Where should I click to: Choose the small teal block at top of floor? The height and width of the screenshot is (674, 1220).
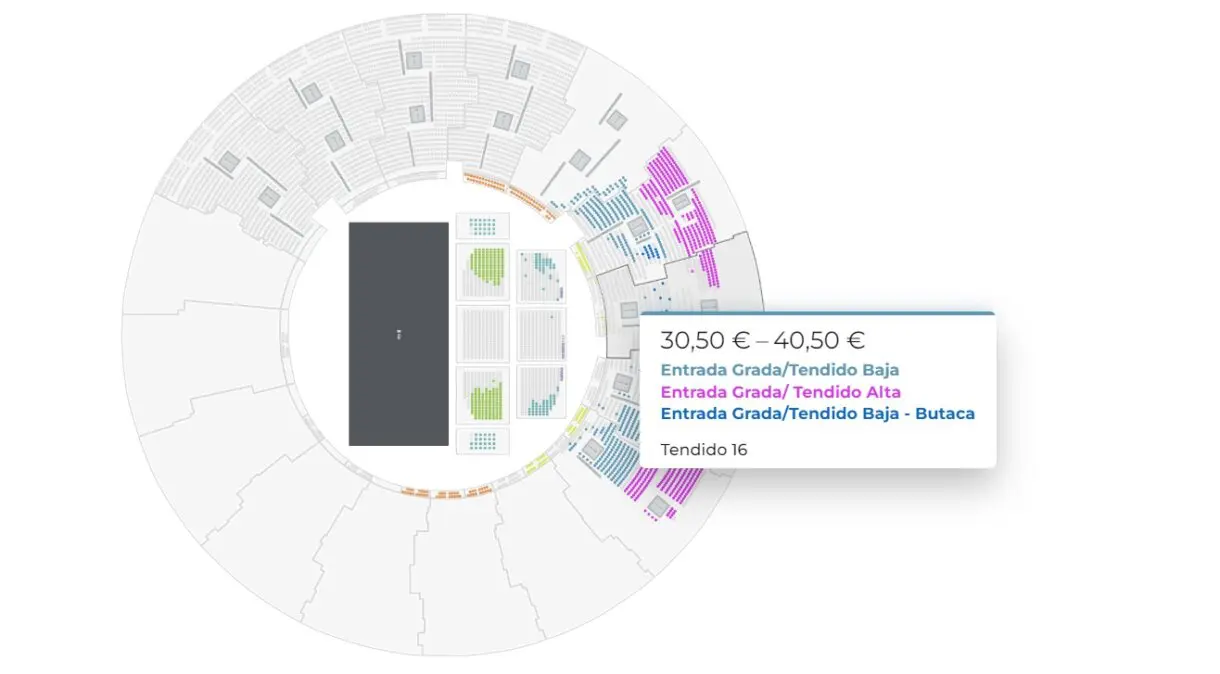[x=483, y=225]
